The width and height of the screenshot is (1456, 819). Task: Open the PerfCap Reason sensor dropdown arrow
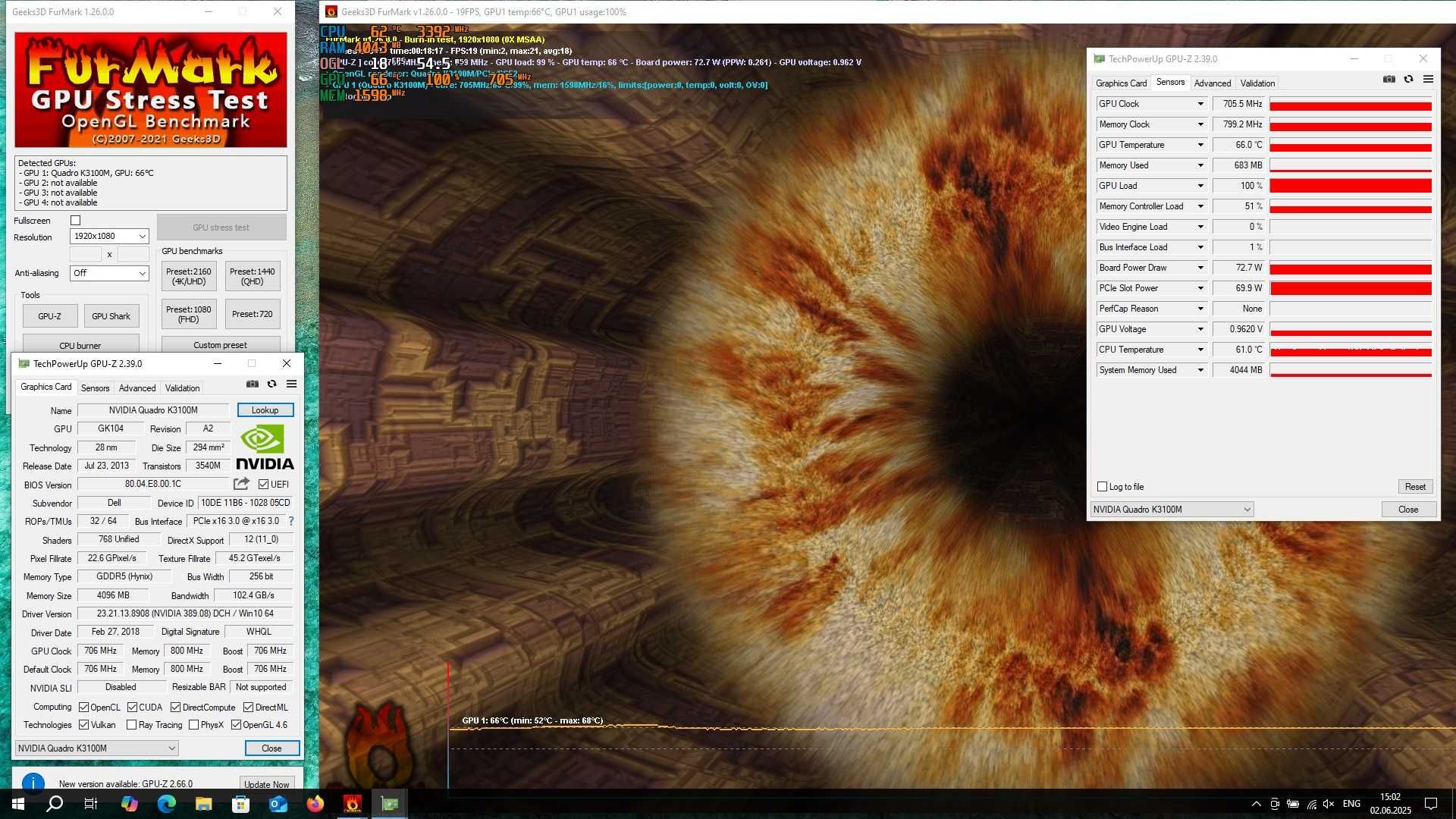(x=1200, y=309)
